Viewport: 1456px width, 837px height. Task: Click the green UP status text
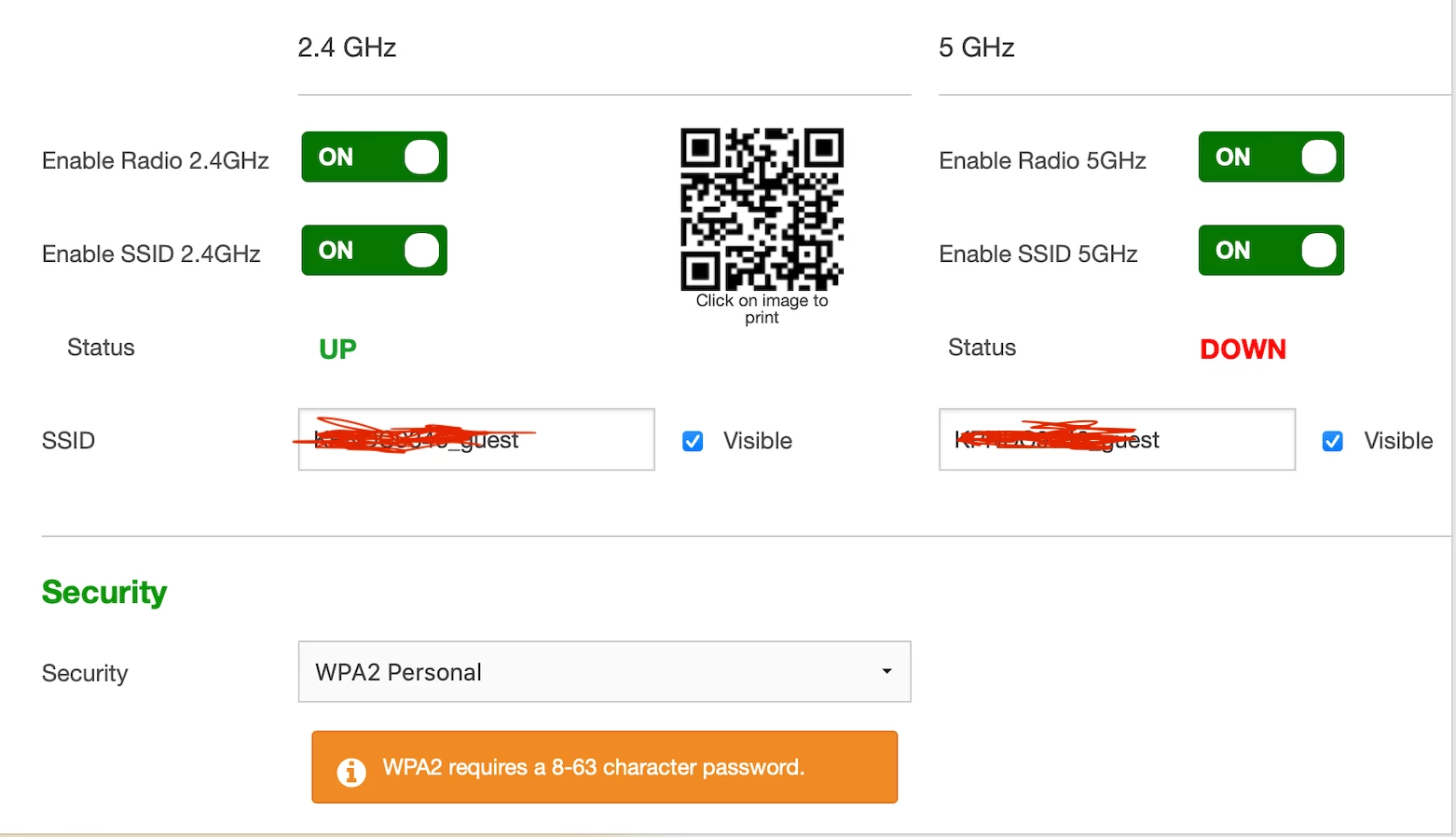tap(337, 349)
